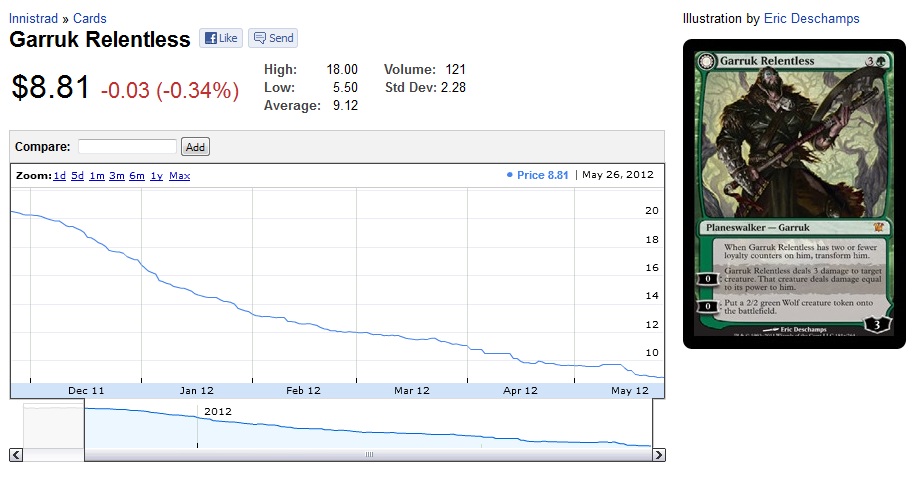The height and width of the screenshot is (483, 912).
Task: Set chart zoom to 3m
Action: click(117, 176)
